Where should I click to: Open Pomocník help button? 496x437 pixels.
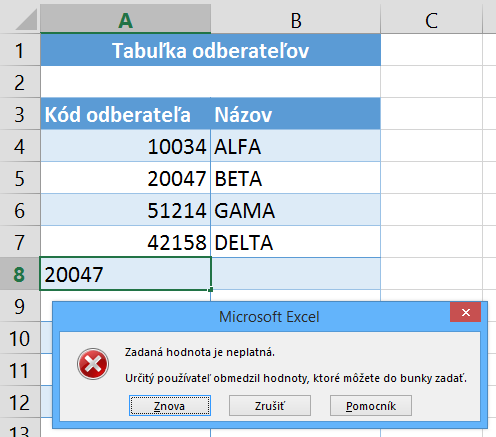tap(371, 406)
